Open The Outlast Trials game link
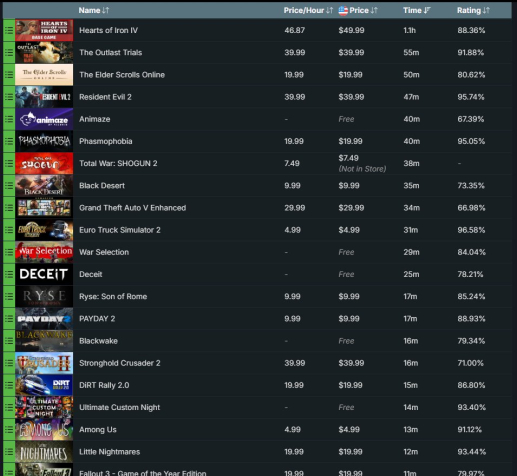 point(111,53)
